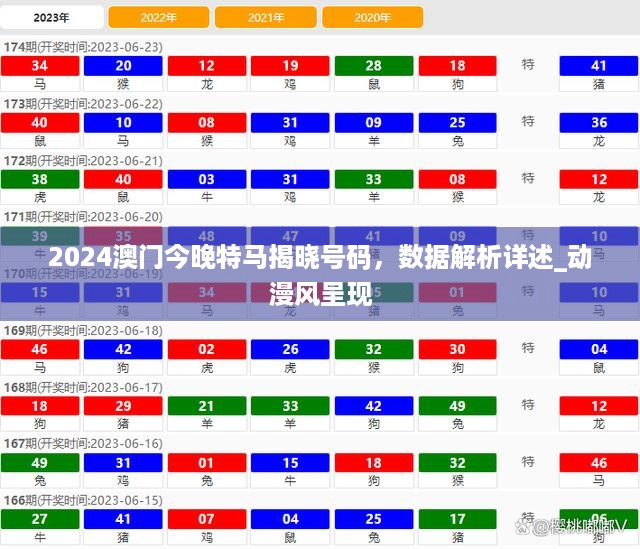Viewport: 640px width, 549px height.
Task: Select red ball 34 in 174期 row
Action: (40, 66)
